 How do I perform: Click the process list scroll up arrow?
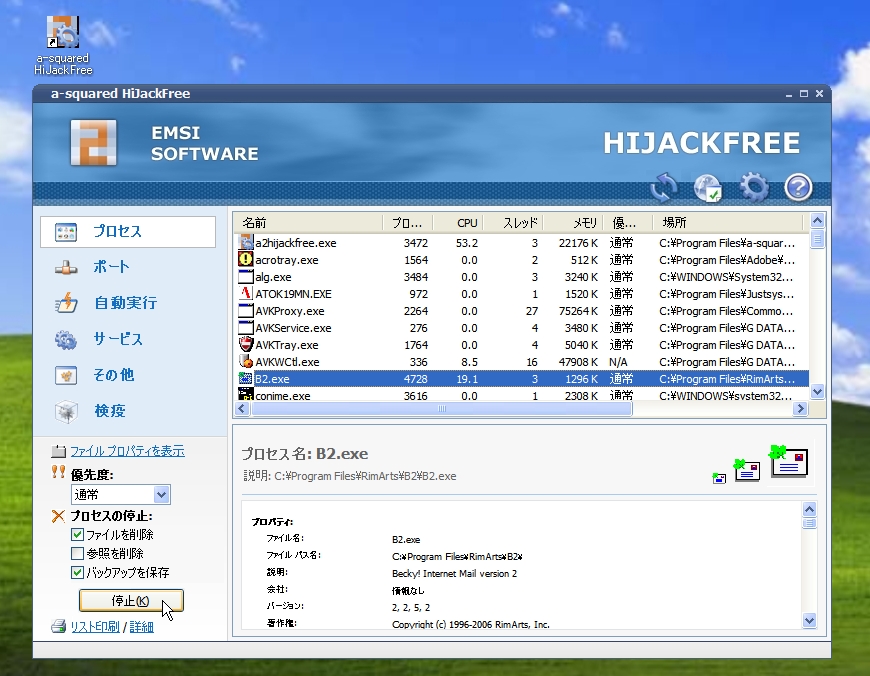[817, 221]
